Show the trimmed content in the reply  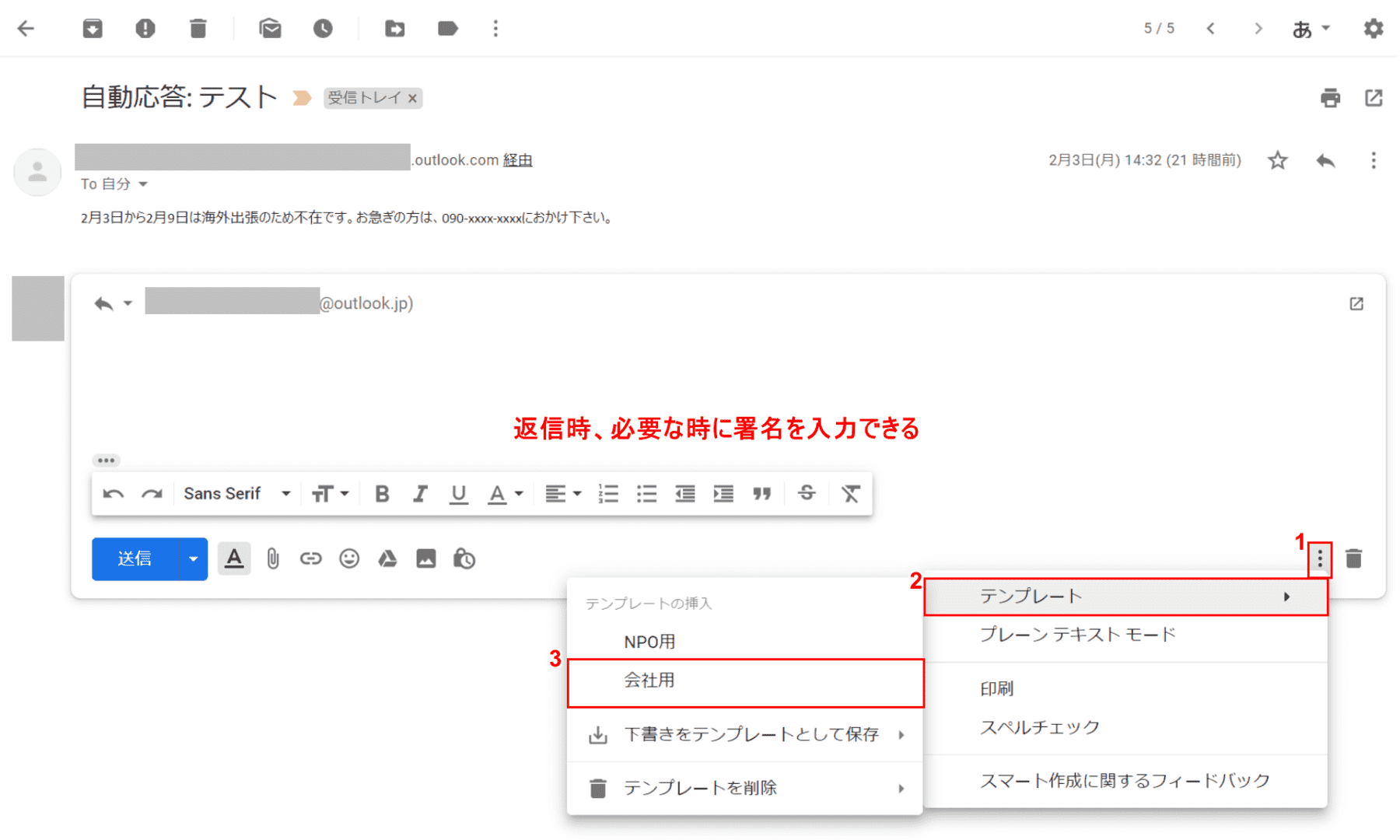[x=106, y=460]
